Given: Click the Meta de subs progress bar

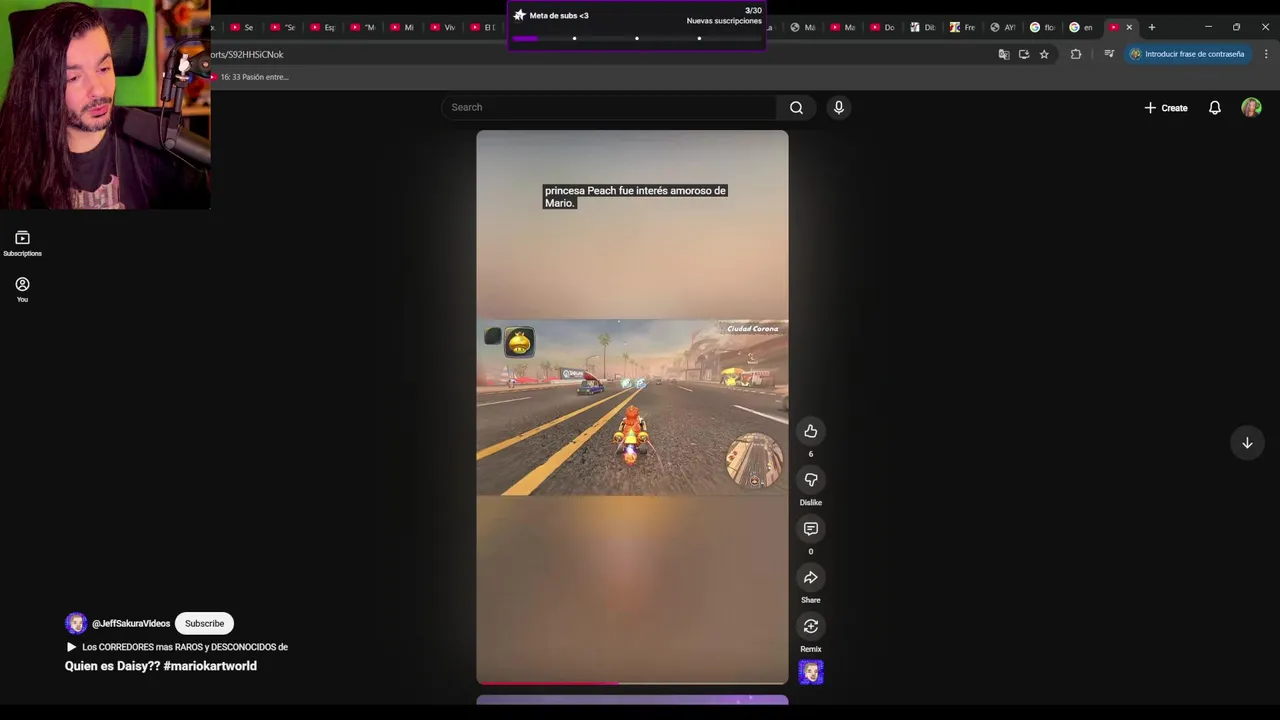Looking at the screenshot, I should (636, 38).
